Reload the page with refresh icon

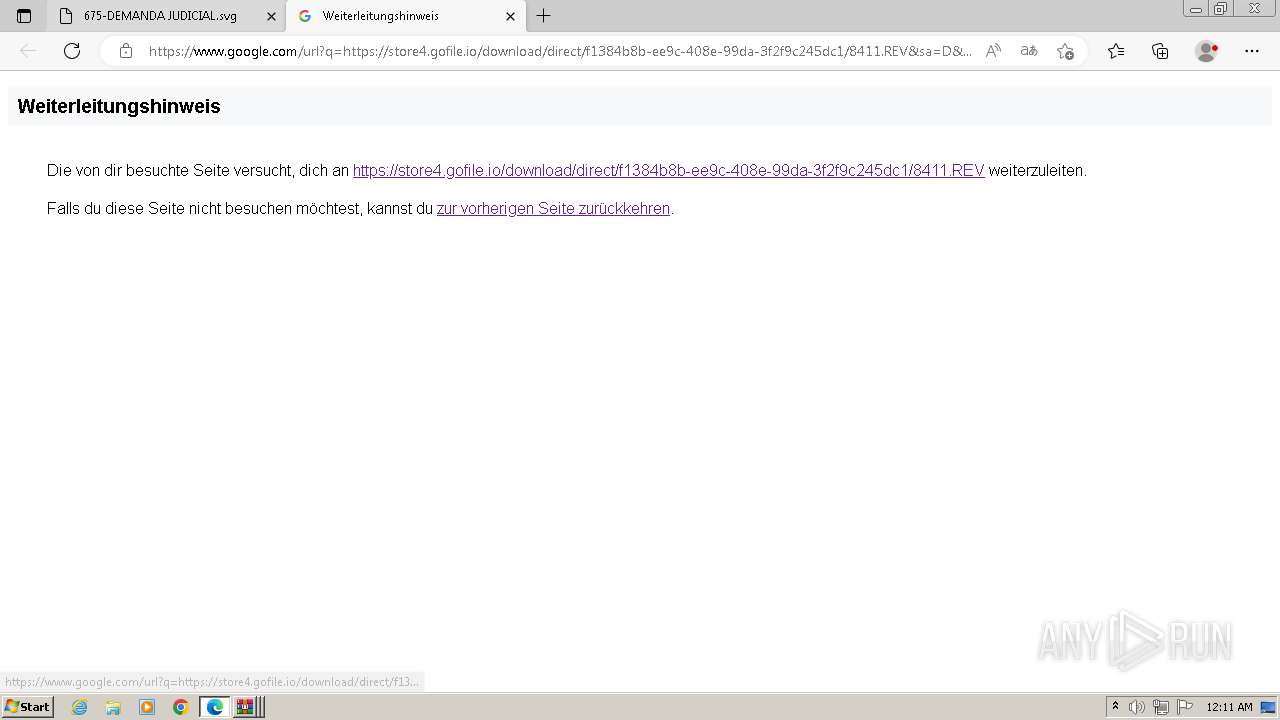click(72, 51)
